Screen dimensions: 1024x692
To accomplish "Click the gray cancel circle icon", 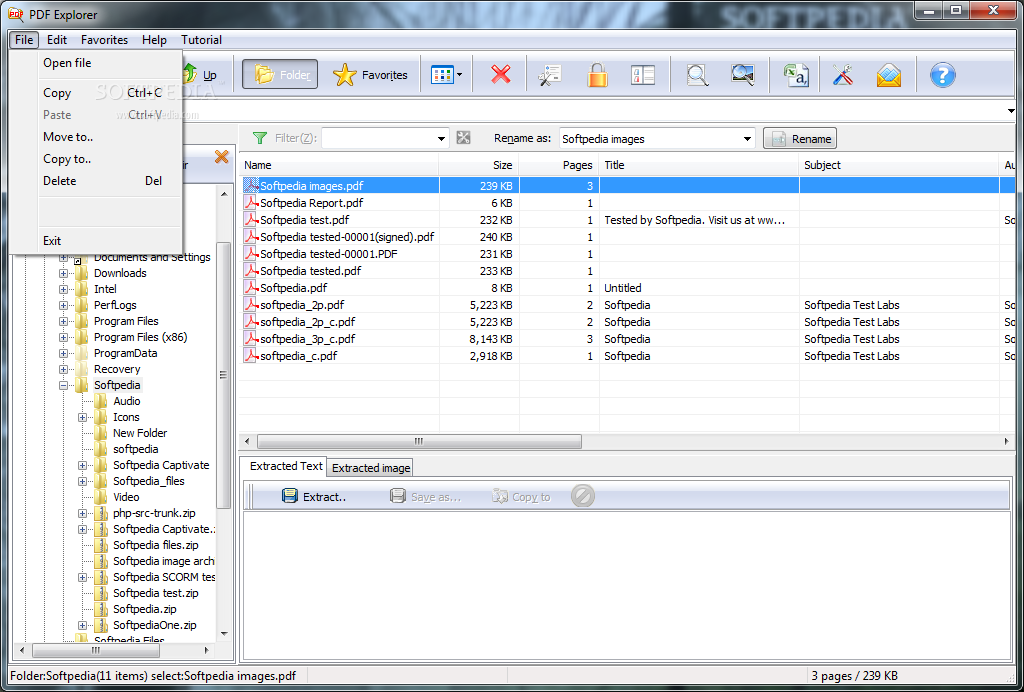I will (x=583, y=496).
